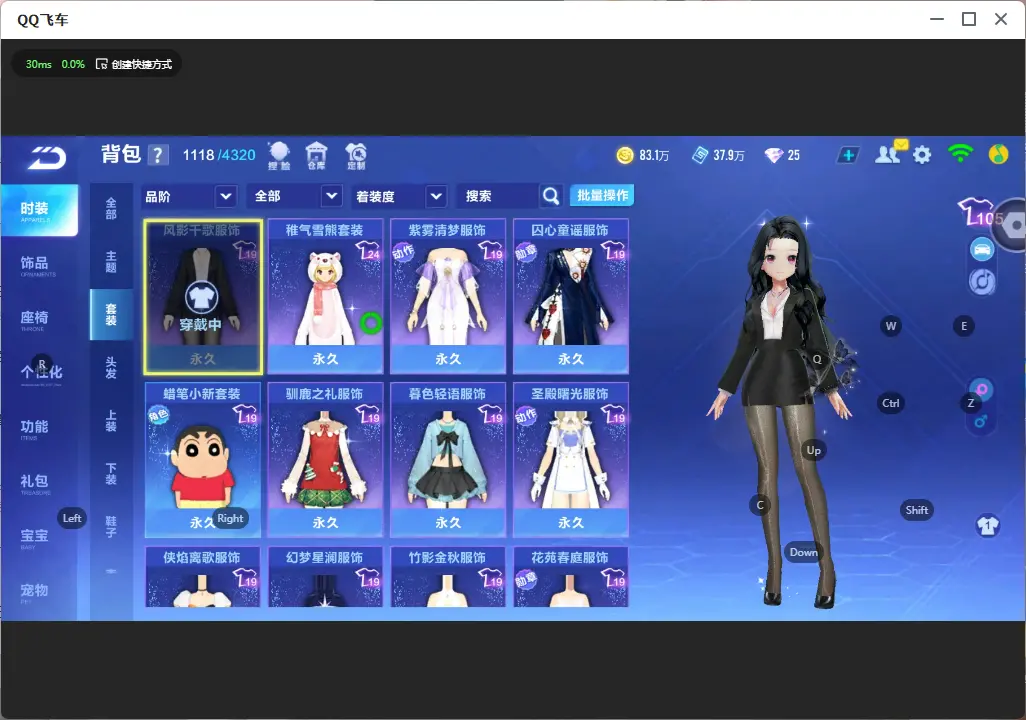Toggle the music note mute icon
The height and width of the screenshot is (720, 1026).
(982, 281)
